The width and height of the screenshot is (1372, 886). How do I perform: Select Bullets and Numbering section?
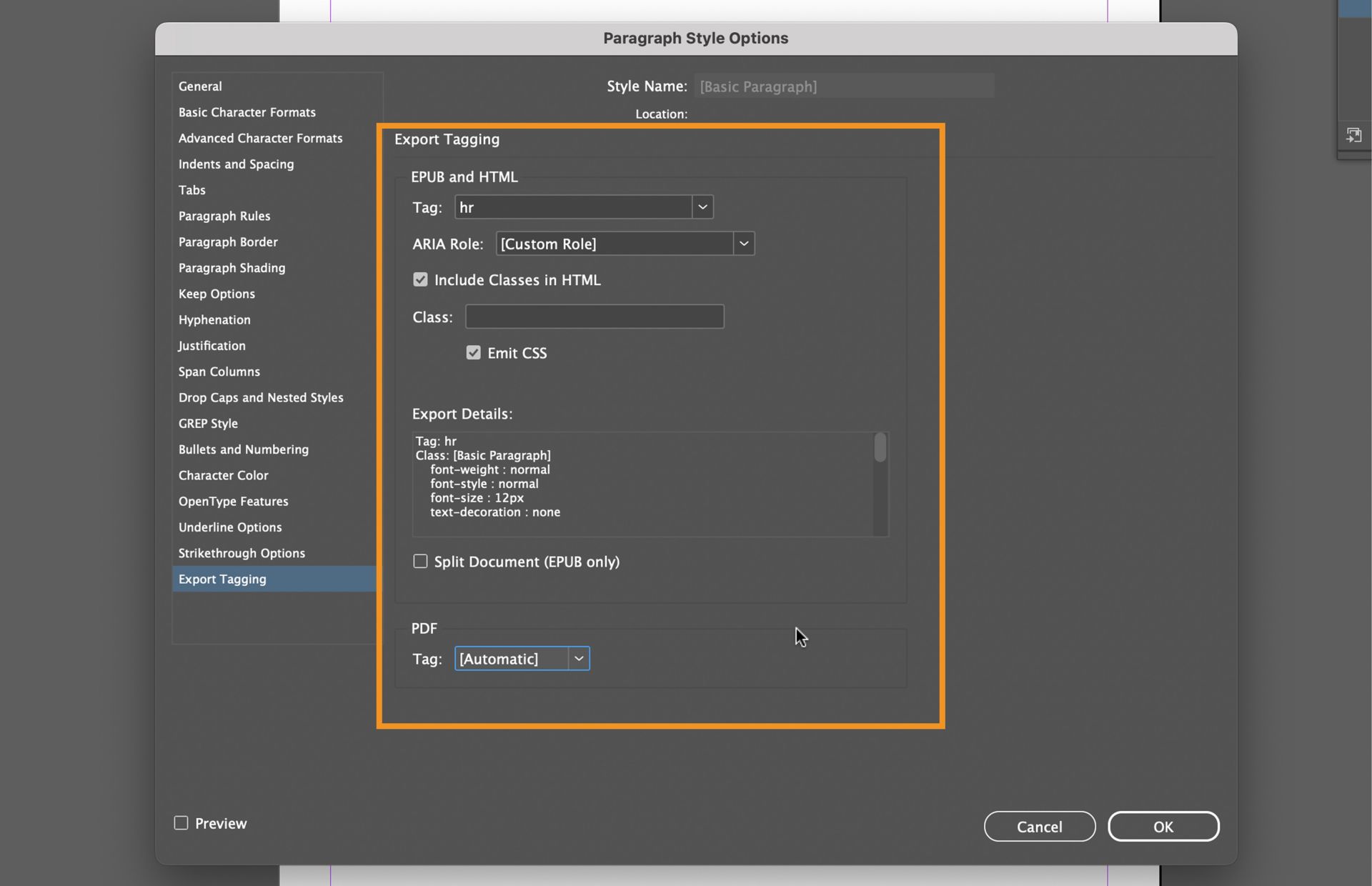[x=243, y=449]
